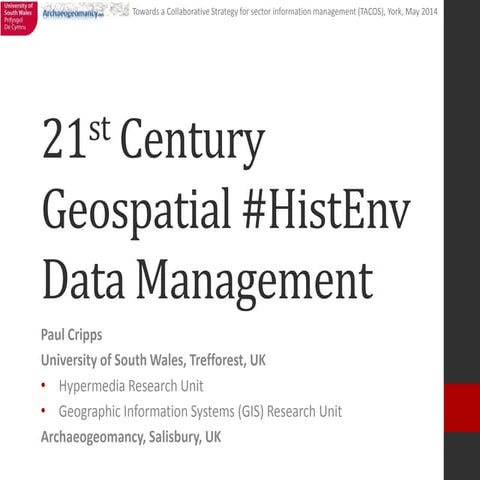Viewport: 480px width, 480px height.
Task: Click 'Geographic Information Systems (GIS) Research Unit'
Action: (x=200, y=411)
